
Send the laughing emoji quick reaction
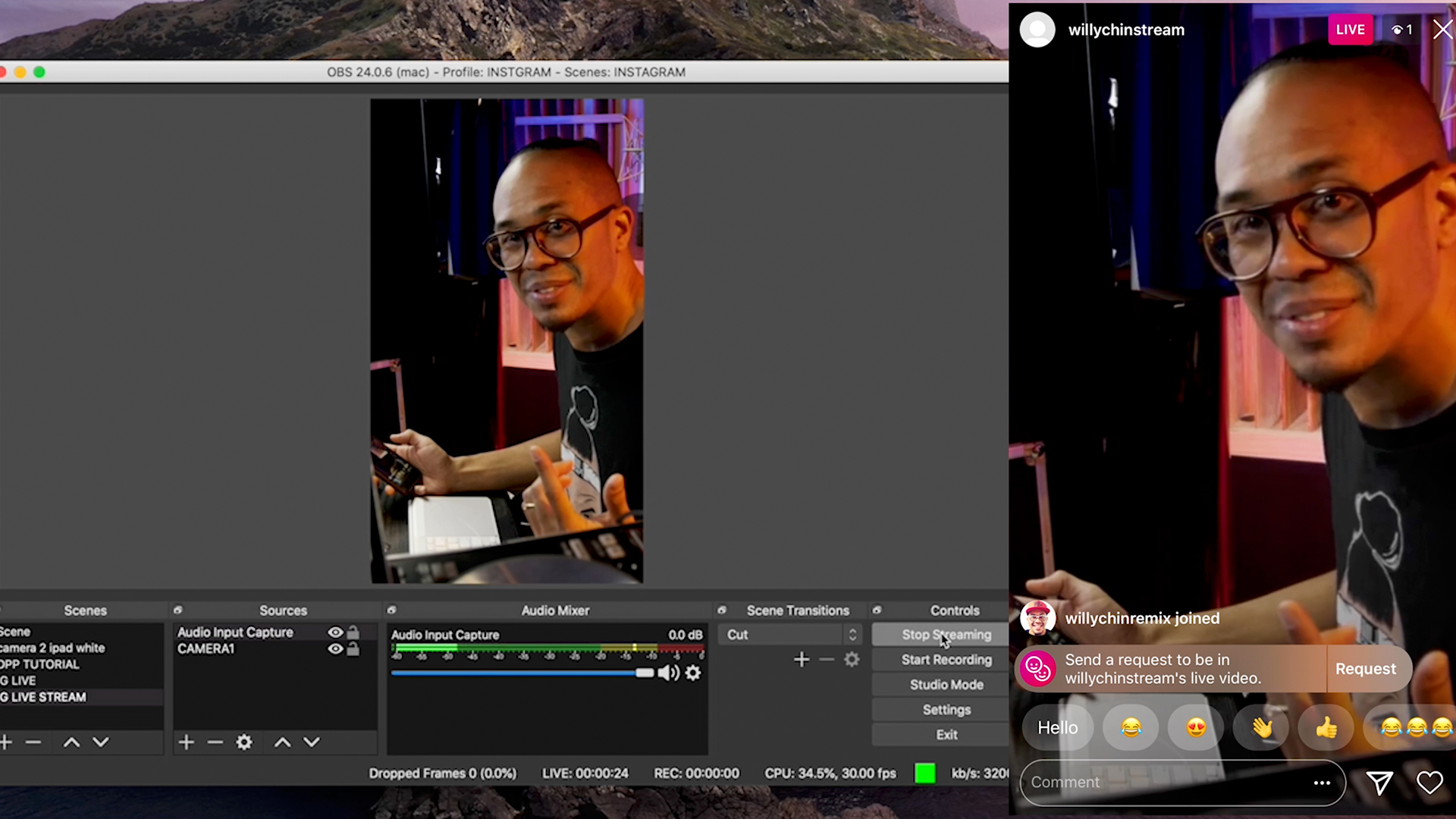1131,728
